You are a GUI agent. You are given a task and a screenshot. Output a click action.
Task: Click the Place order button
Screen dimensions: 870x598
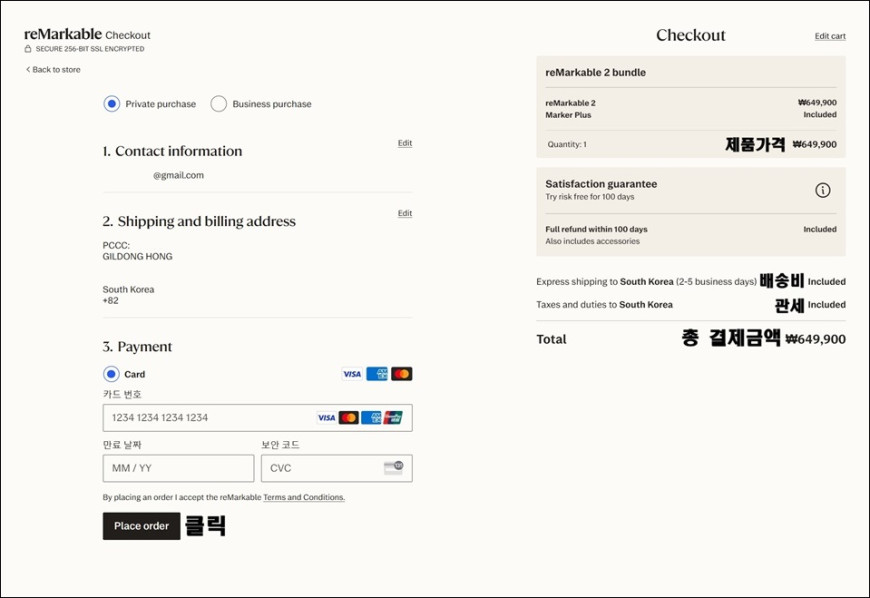pyautogui.click(x=141, y=526)
